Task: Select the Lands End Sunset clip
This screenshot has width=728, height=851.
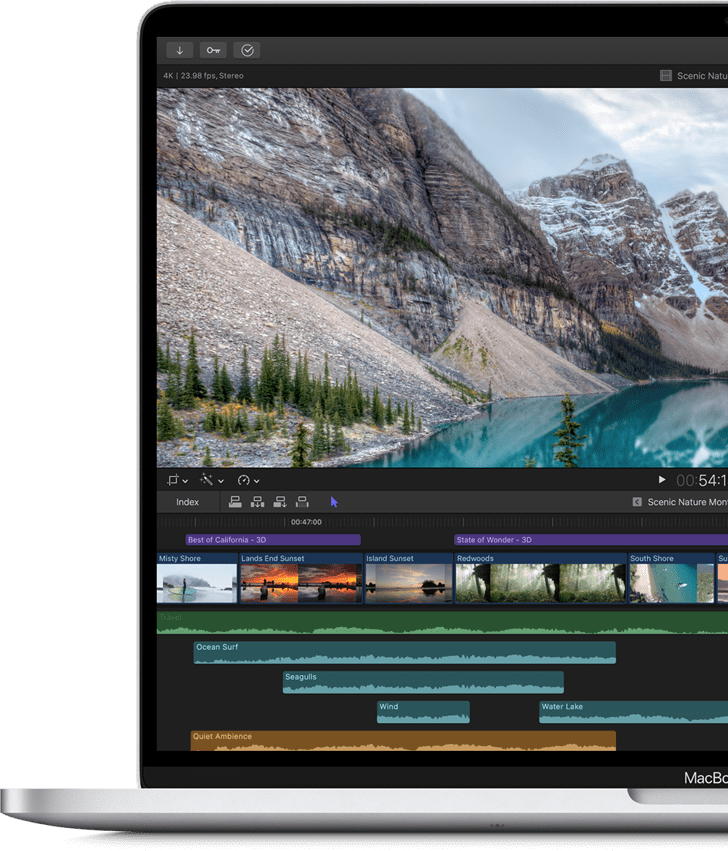Action: coord(300,580)
